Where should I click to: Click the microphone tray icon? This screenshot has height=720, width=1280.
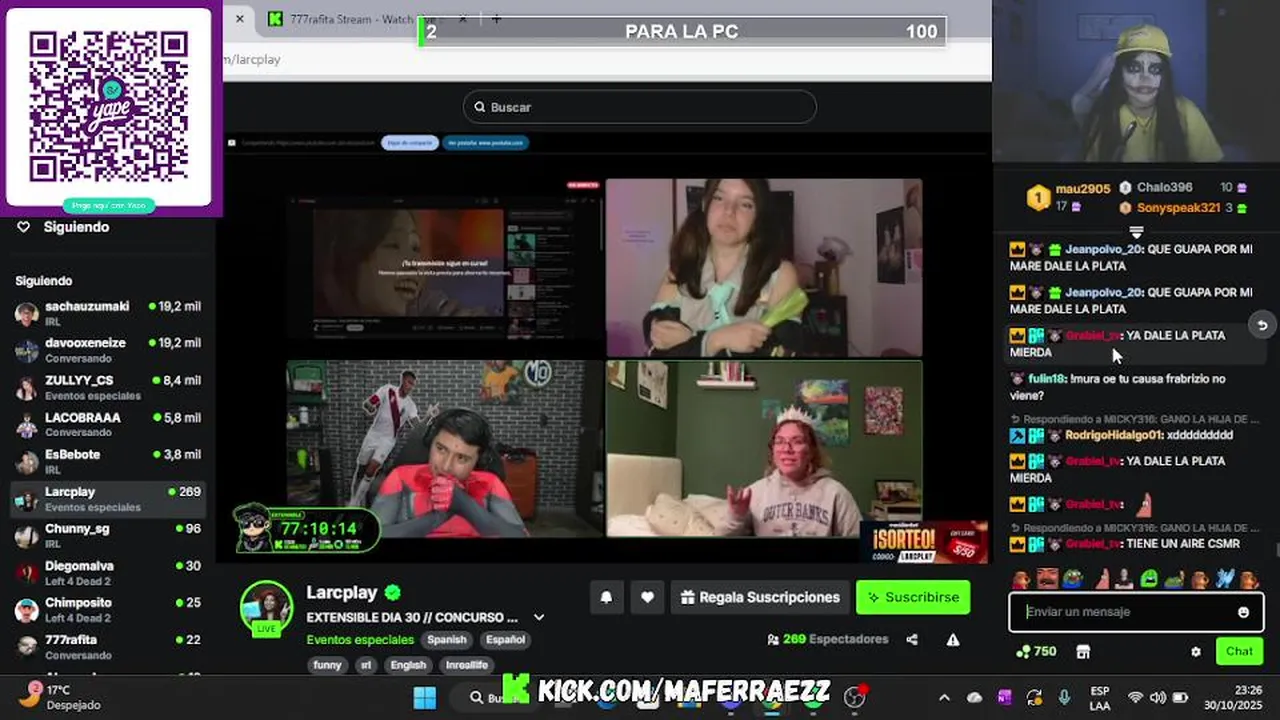pos(1064,697)
